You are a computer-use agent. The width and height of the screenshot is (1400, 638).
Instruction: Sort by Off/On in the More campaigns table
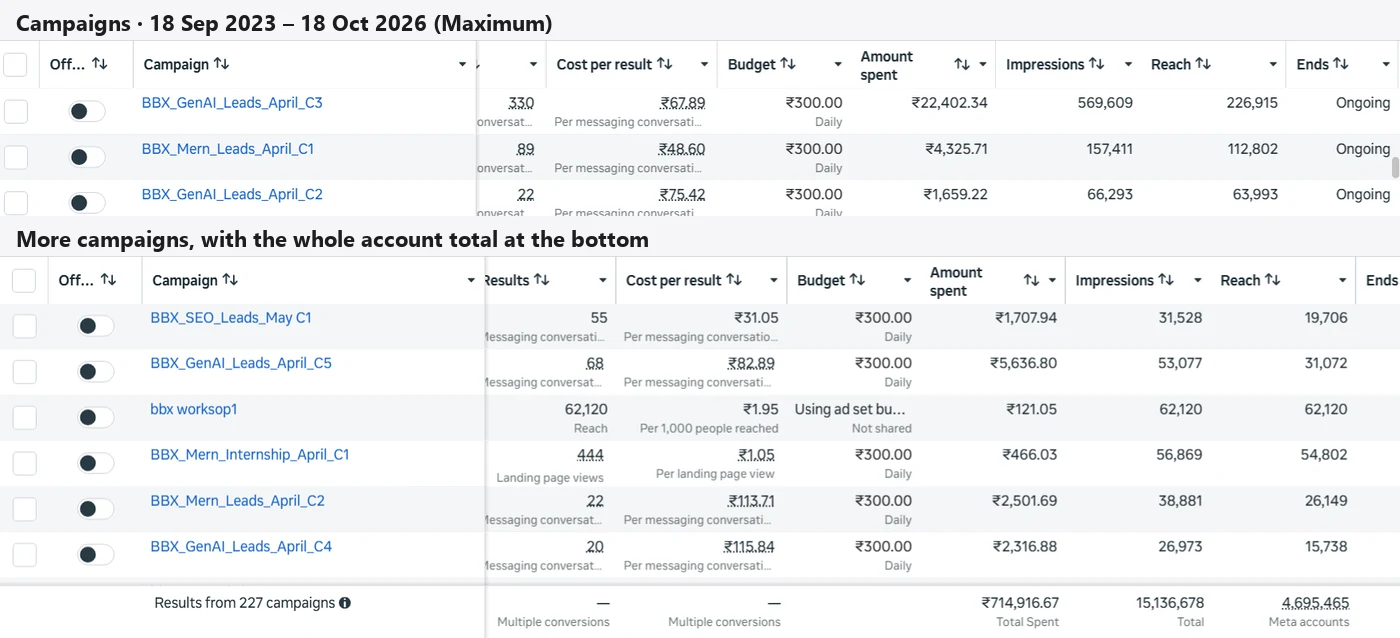click(108, 280)
